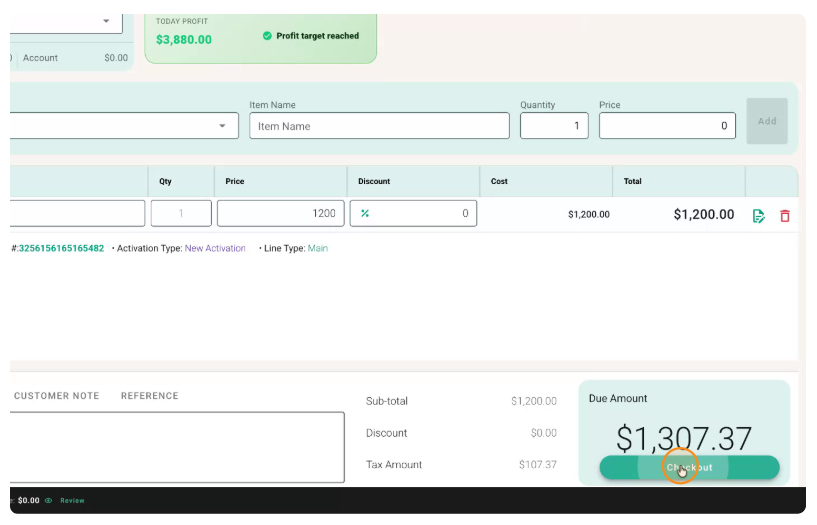
Task: Click the Price input field above the table
Action: tap(667, 126)
